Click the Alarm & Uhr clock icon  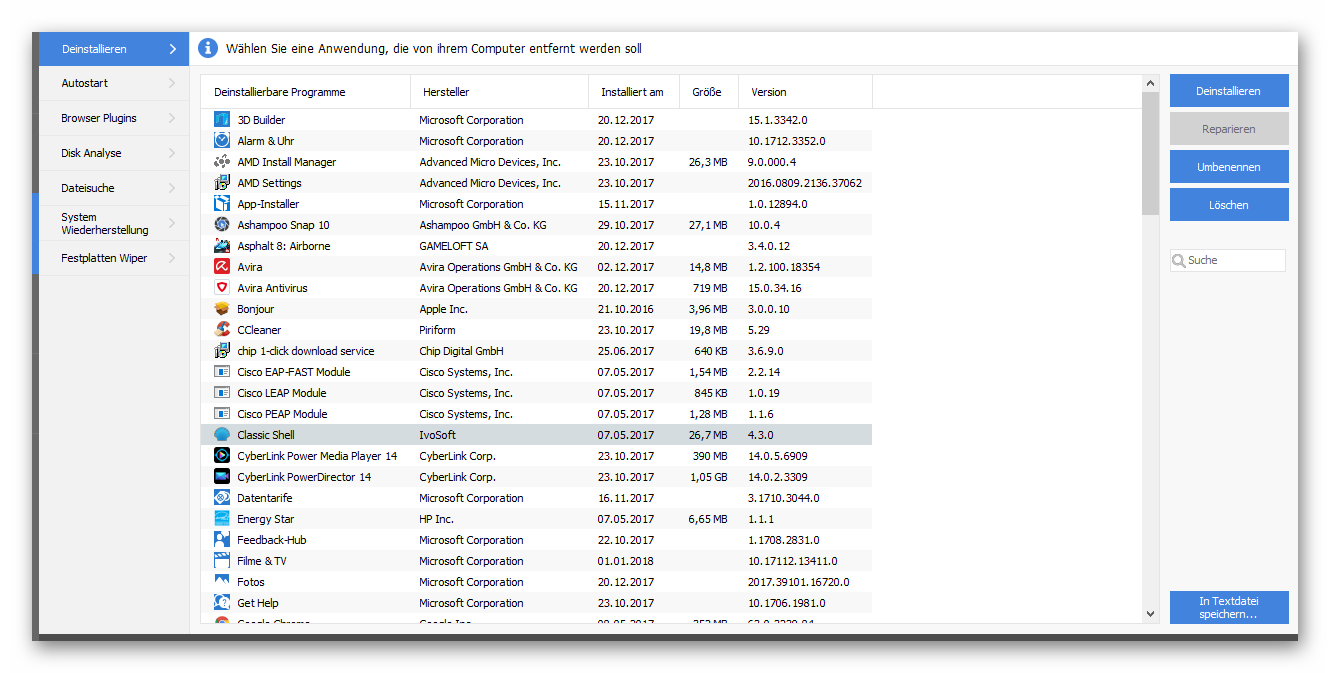(x=222, y=141)
